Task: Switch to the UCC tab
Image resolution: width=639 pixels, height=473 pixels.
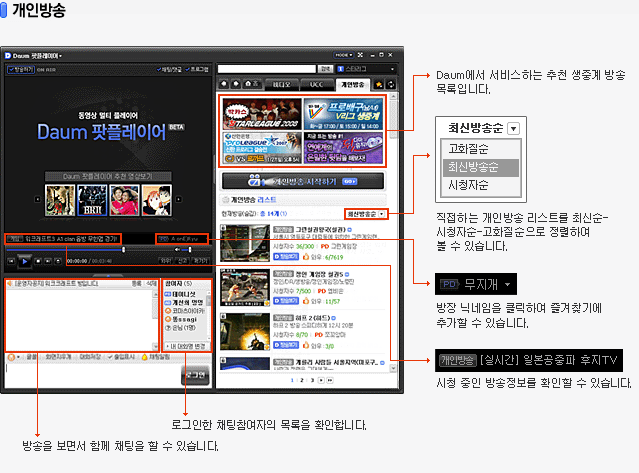Action: pos(316,85)
